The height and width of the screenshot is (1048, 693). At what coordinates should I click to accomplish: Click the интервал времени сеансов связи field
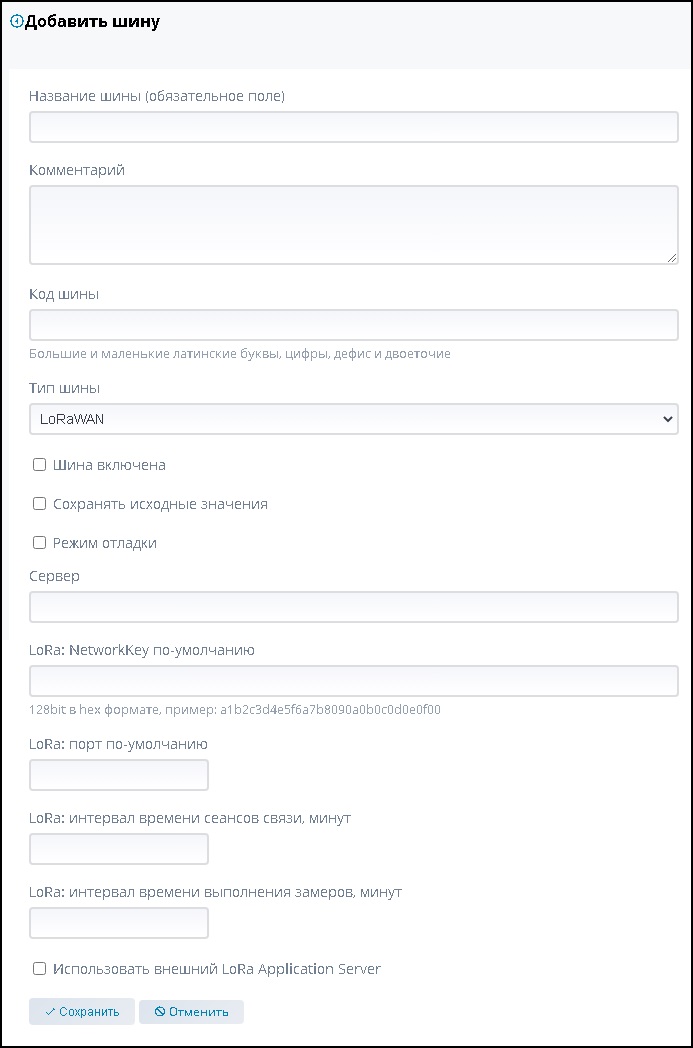119,849
